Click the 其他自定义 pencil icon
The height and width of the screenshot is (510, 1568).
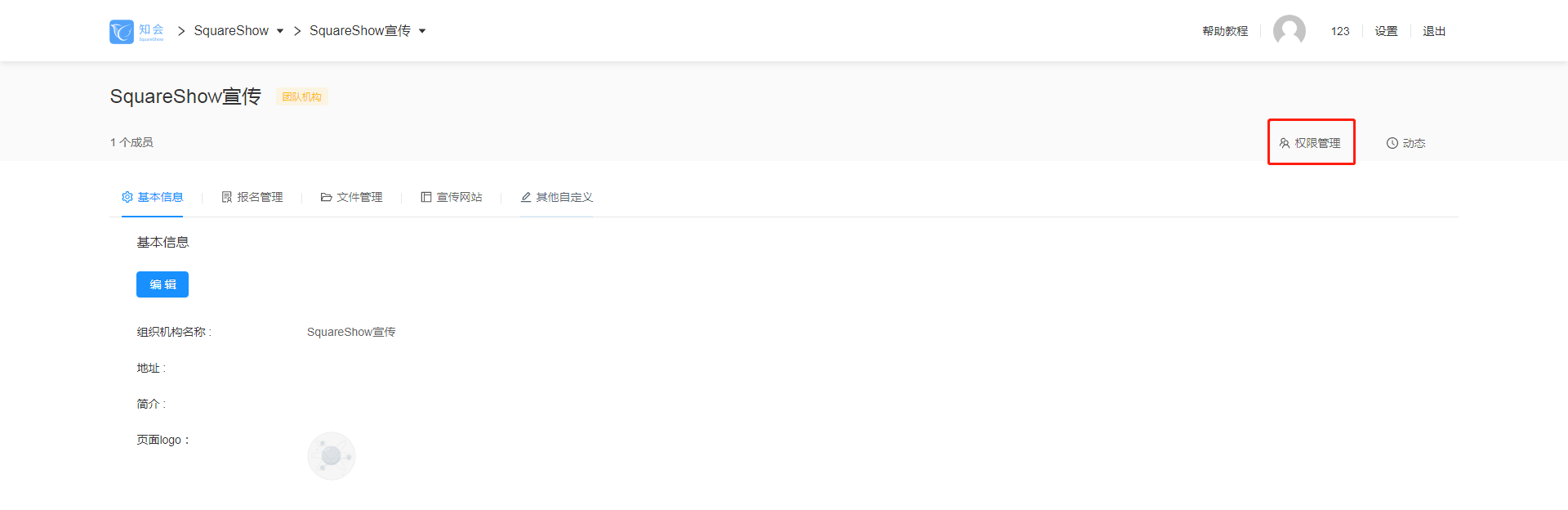click(x=526, y=197)
